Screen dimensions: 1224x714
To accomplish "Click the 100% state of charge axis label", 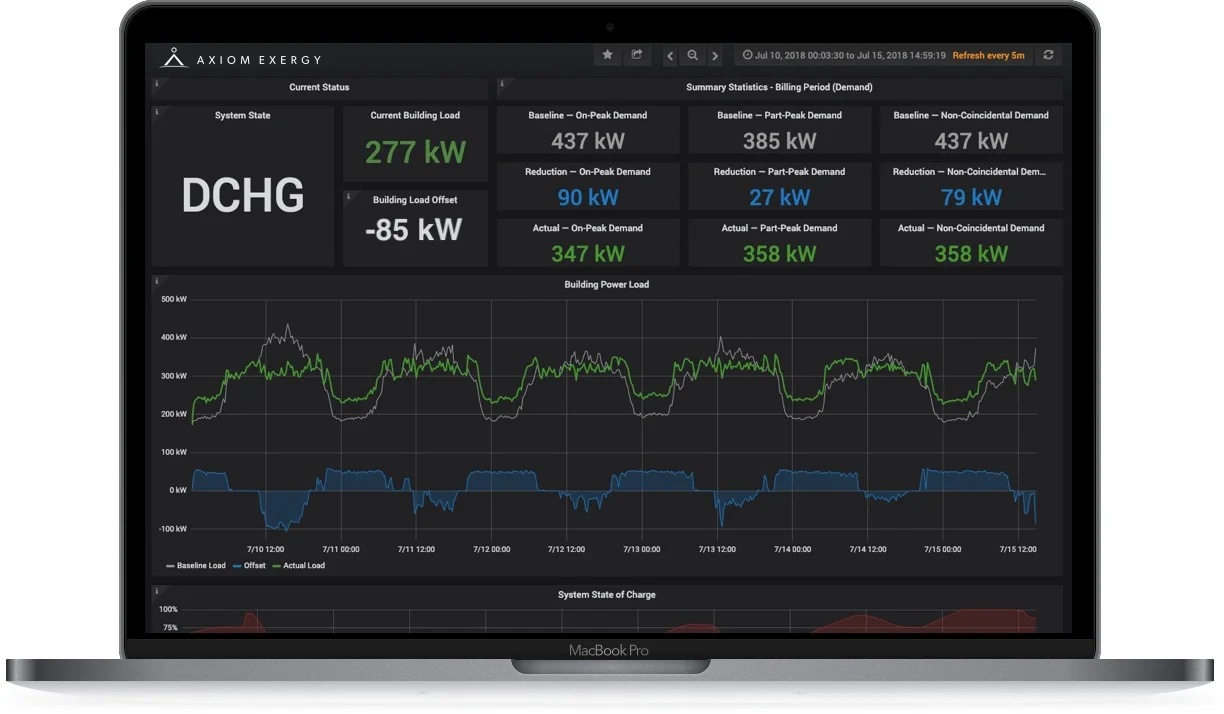I will tap(168, 609).
